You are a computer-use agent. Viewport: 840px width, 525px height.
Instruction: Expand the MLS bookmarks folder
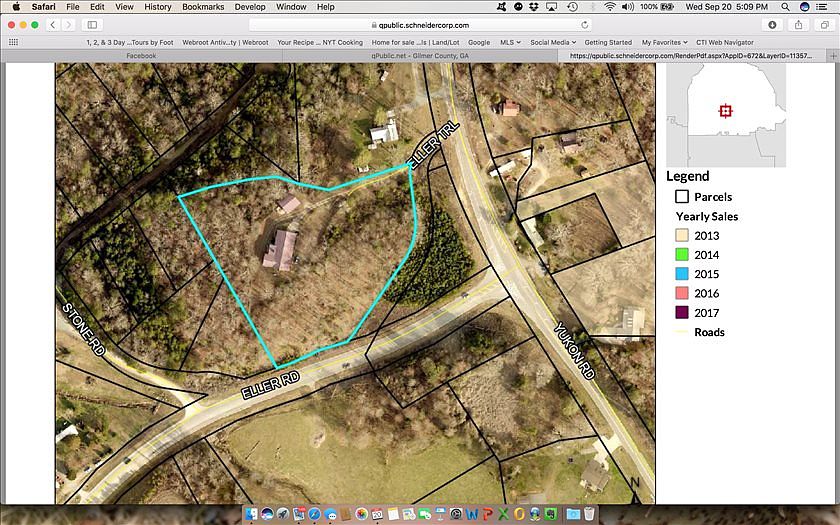click(x=510, y=42)
